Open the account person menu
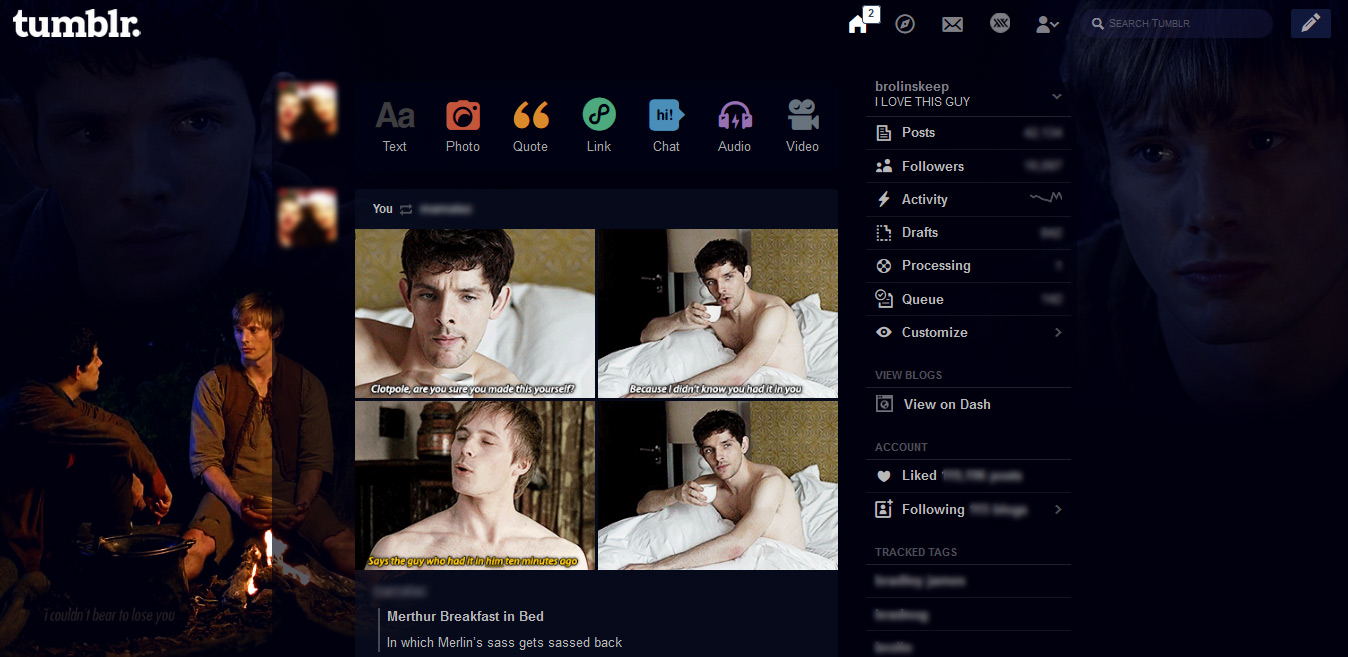Viewport: 1348px width, 657px height. click(1047, 24)
